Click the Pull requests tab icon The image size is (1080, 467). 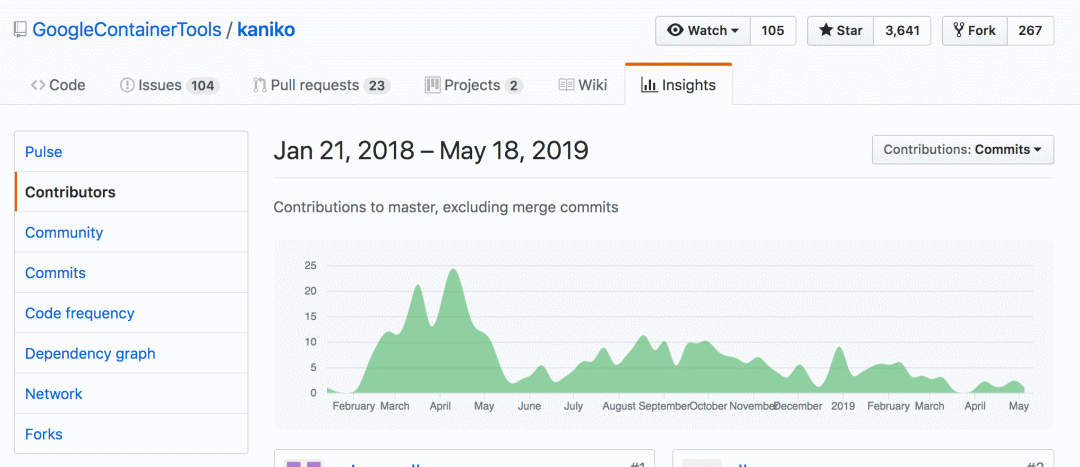pyautogui.click(x=260, y=85)
